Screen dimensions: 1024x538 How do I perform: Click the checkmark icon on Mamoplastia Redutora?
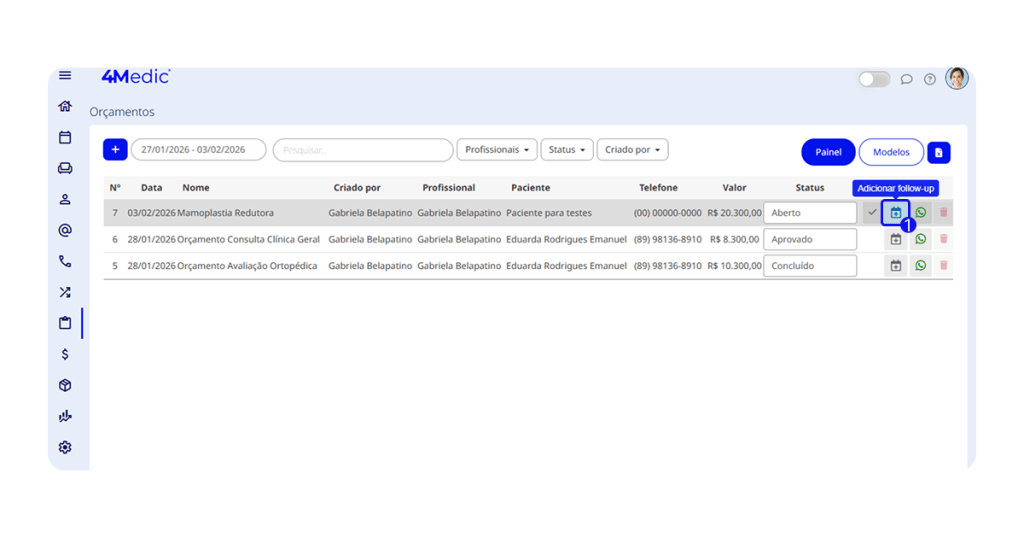872,213
